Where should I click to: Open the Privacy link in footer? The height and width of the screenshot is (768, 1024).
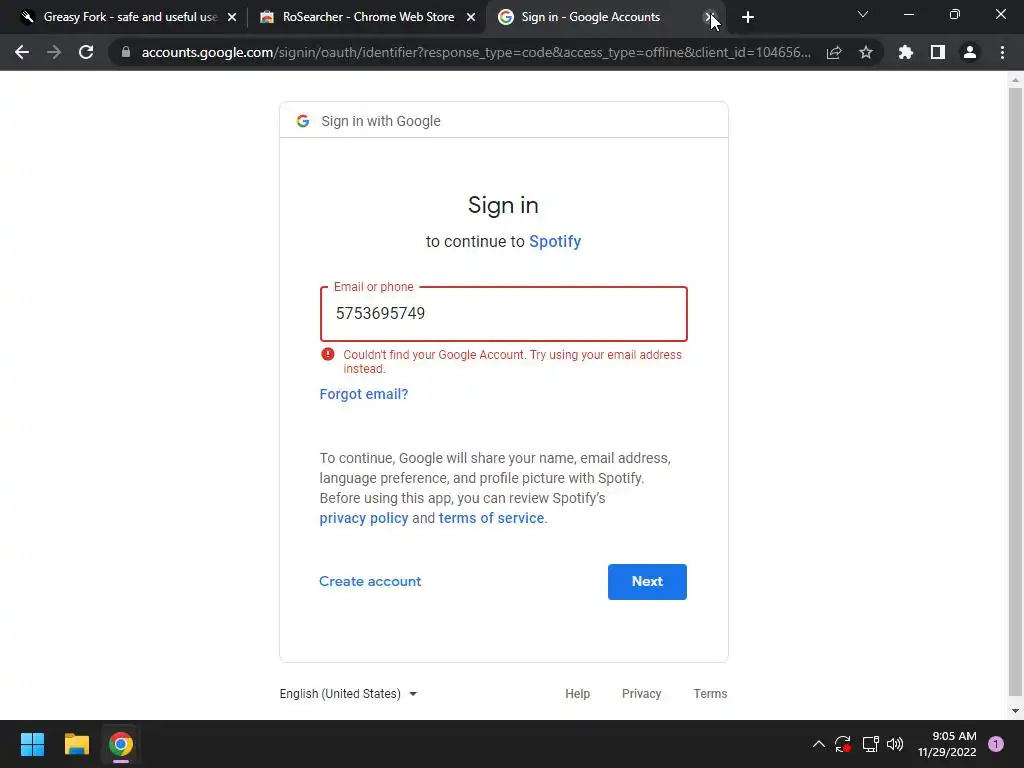tap(641, 694)
